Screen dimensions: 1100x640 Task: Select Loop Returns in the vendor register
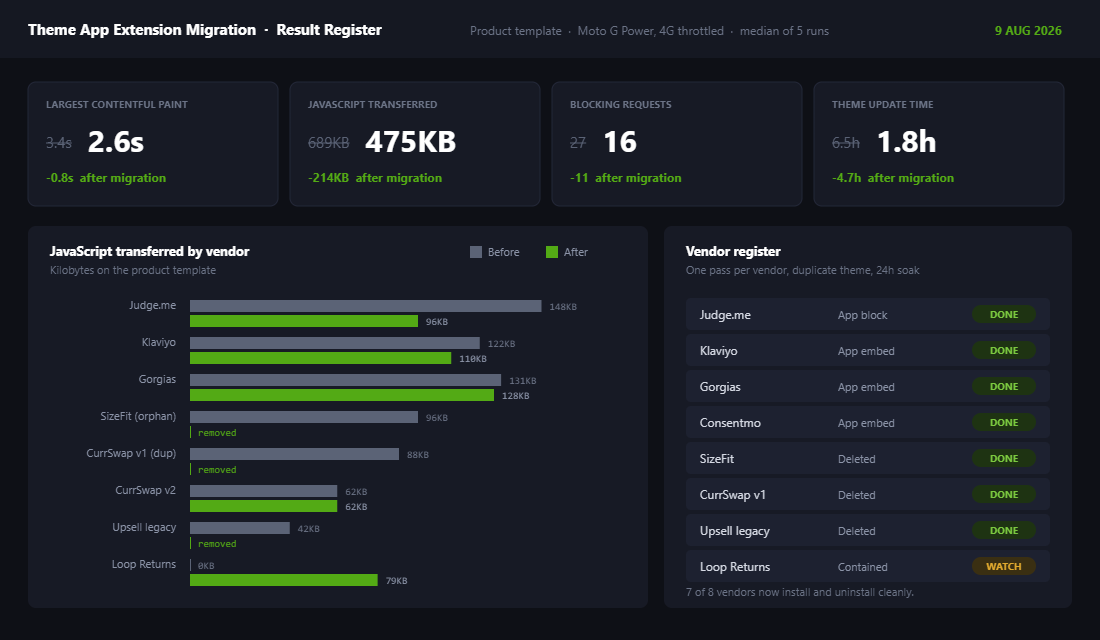tap(868, 566)
